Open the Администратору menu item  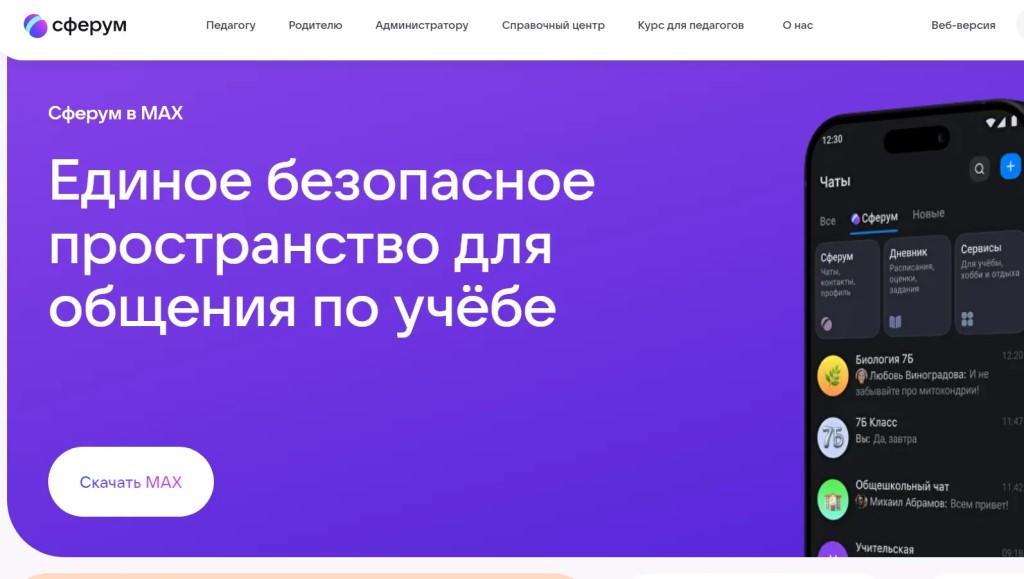coord(422,25)
